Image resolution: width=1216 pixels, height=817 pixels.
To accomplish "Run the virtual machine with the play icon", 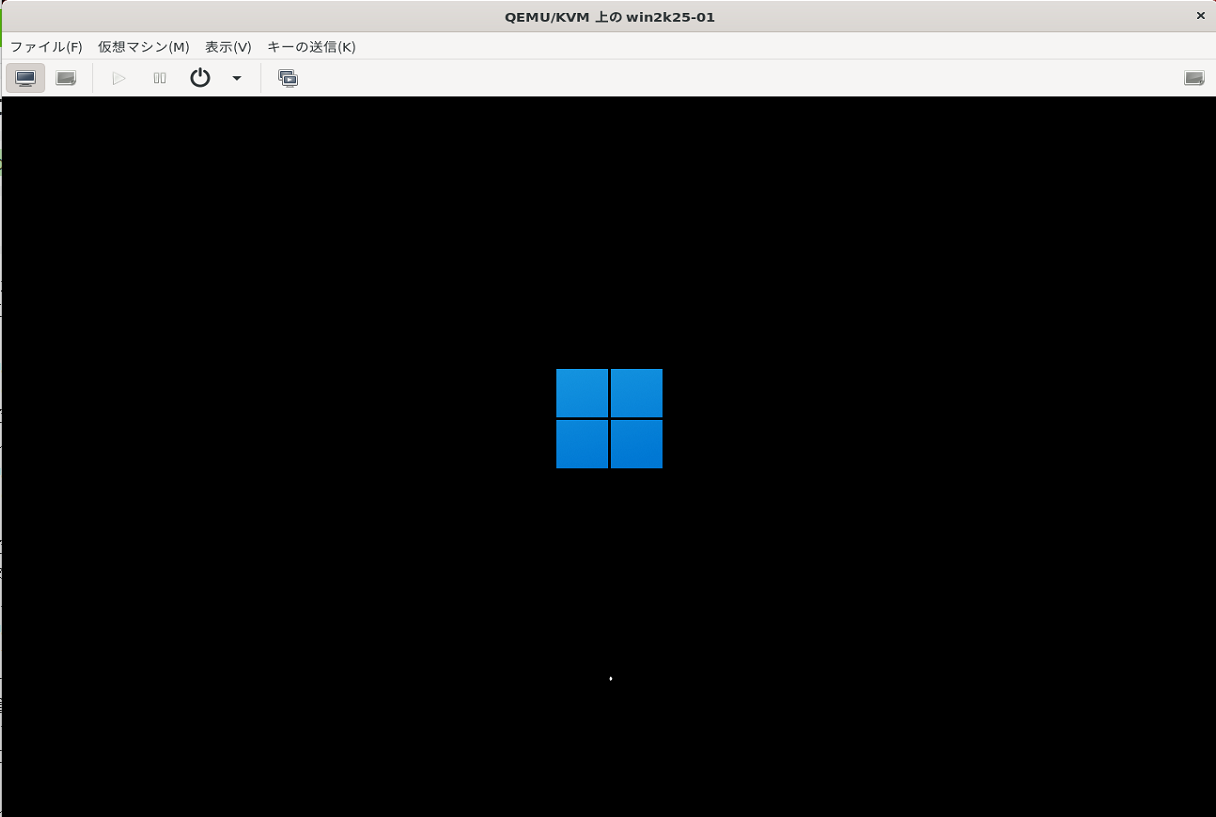I will pos(119,77).
